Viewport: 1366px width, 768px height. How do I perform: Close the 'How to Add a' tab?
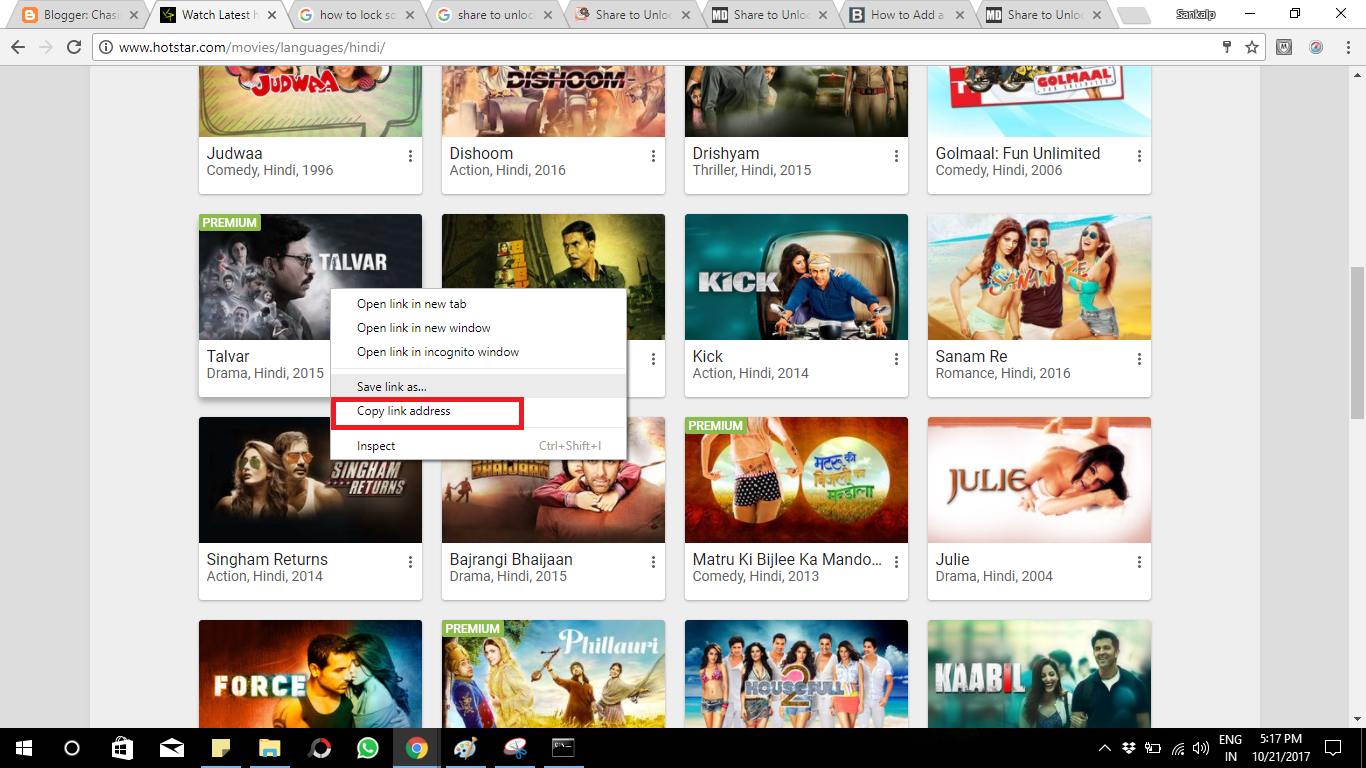coord(959,15)
